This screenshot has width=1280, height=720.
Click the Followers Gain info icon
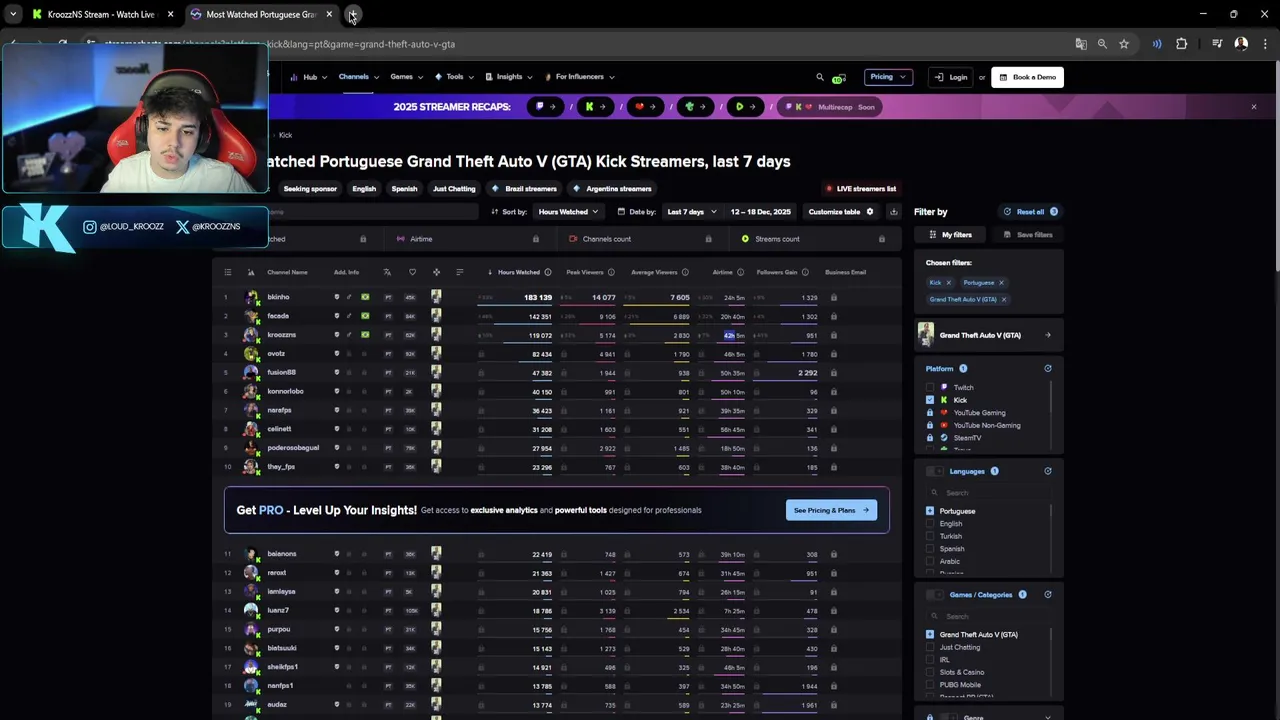click(x=806, y=272)
